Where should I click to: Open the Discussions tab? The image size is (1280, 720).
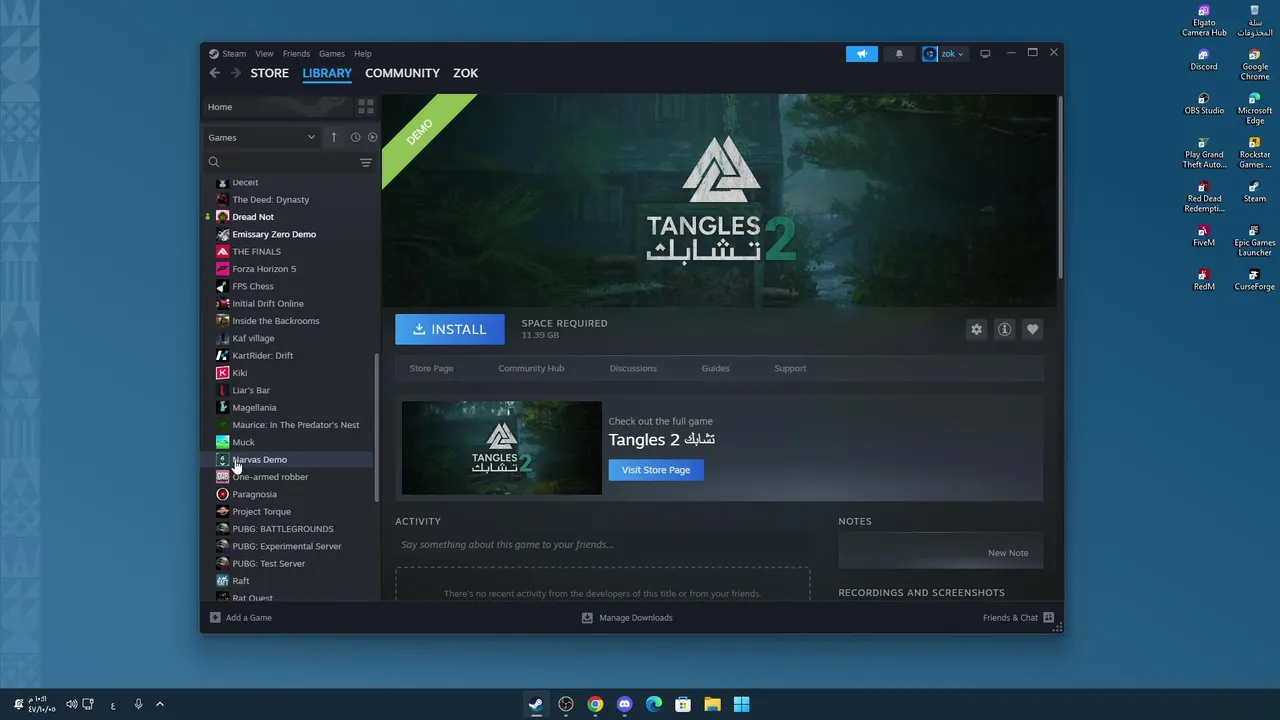(633, 368)
